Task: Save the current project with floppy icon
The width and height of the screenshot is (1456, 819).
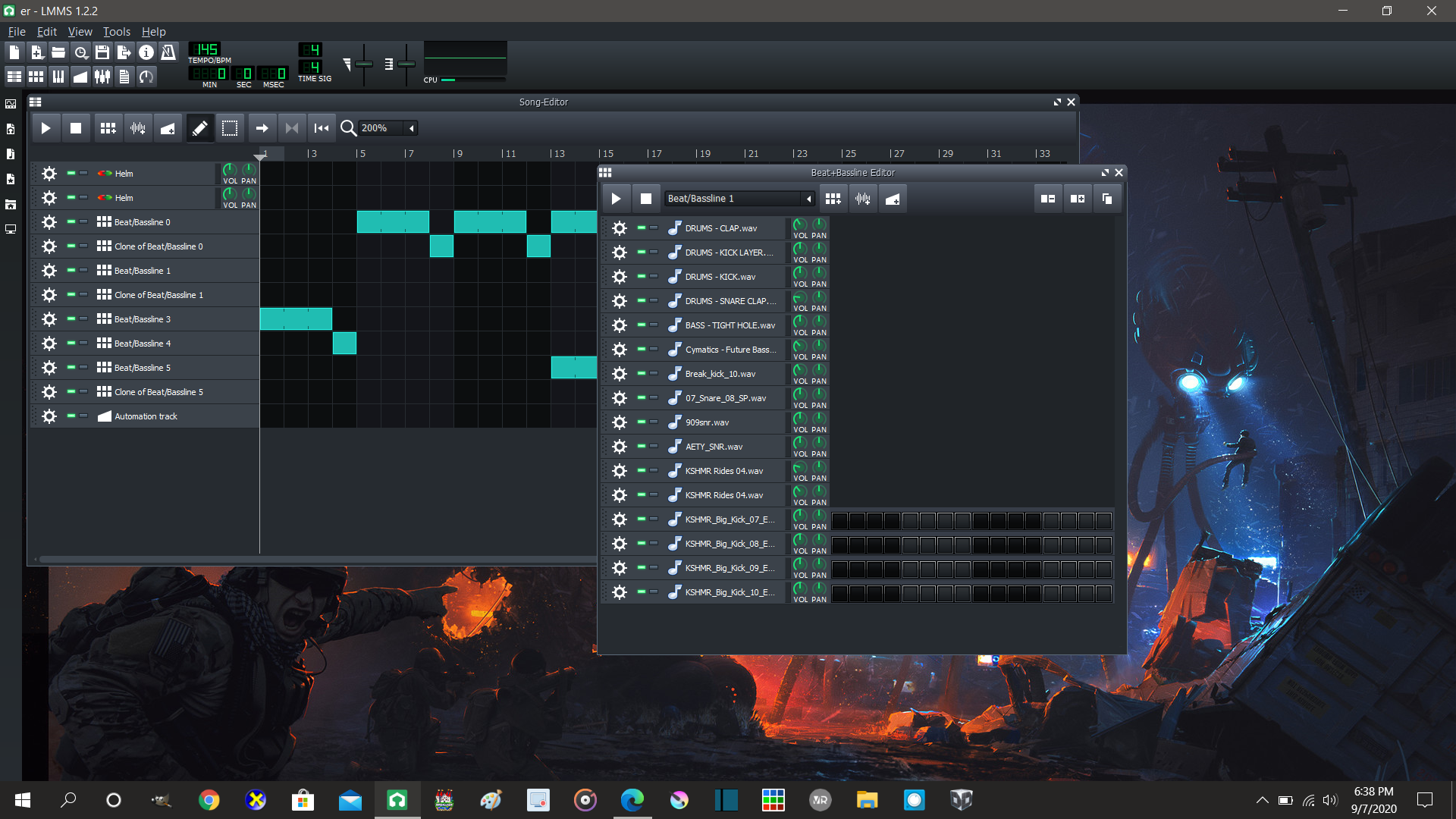Action: [102, 52]
